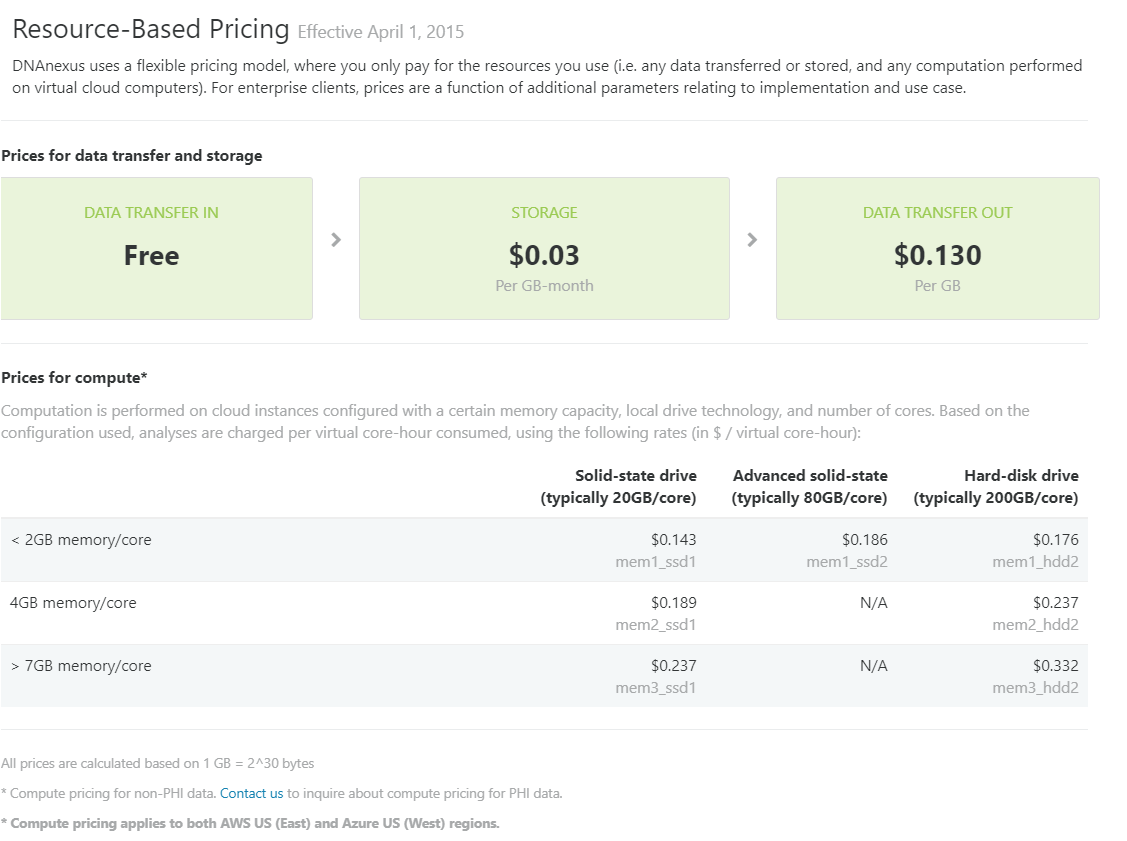Select the "> 7GB memory/core" row label
This screenshot has height=841, width=1127.
tap(81, 666)
